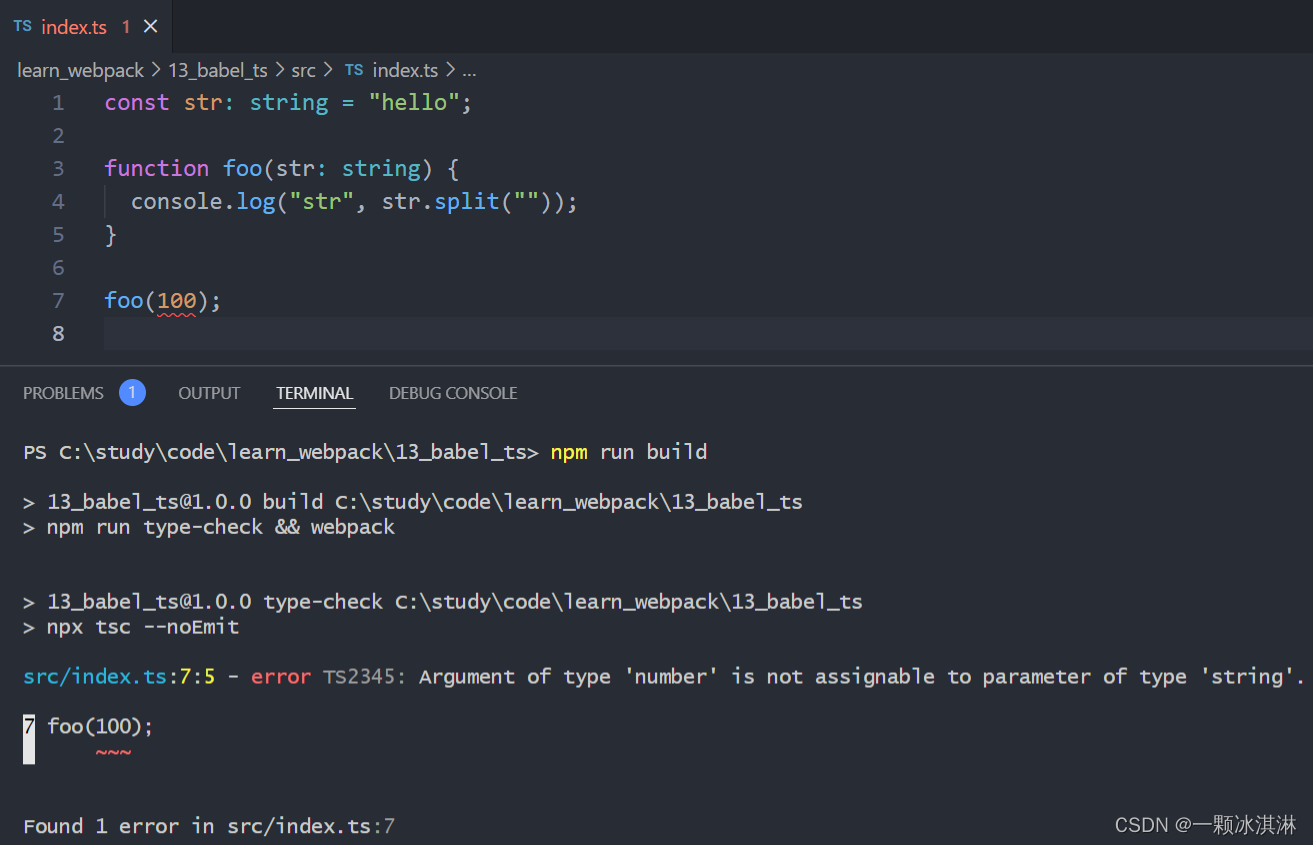Switch to the PROBLEMS panel tab
The image size is (1313, 845).
(63, 393)
